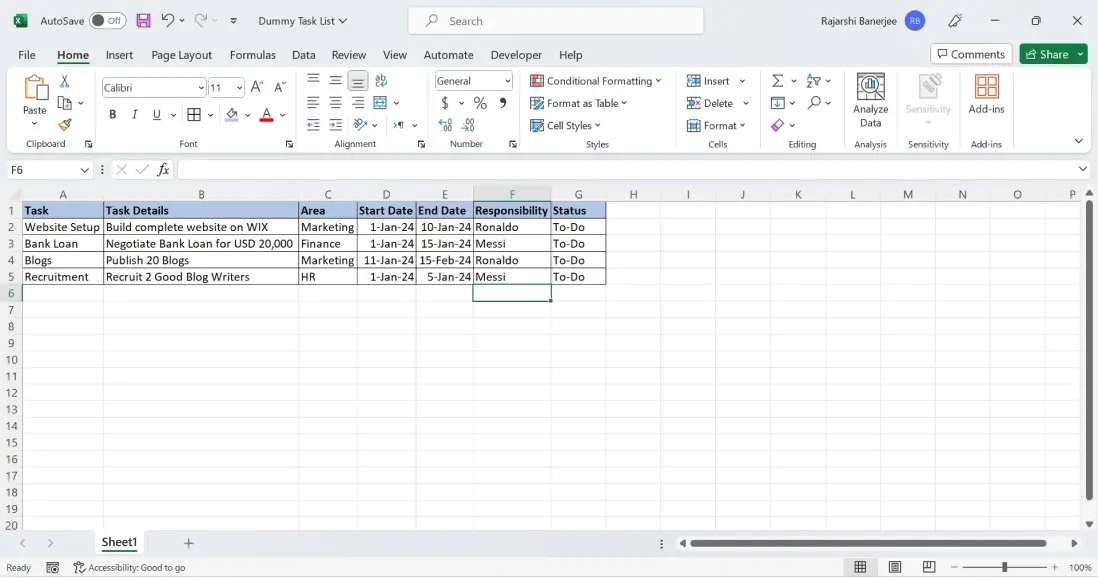Click the Paste clipboard icon
The height and width of the screenshot is (578, 1099).
pos(34,90)
